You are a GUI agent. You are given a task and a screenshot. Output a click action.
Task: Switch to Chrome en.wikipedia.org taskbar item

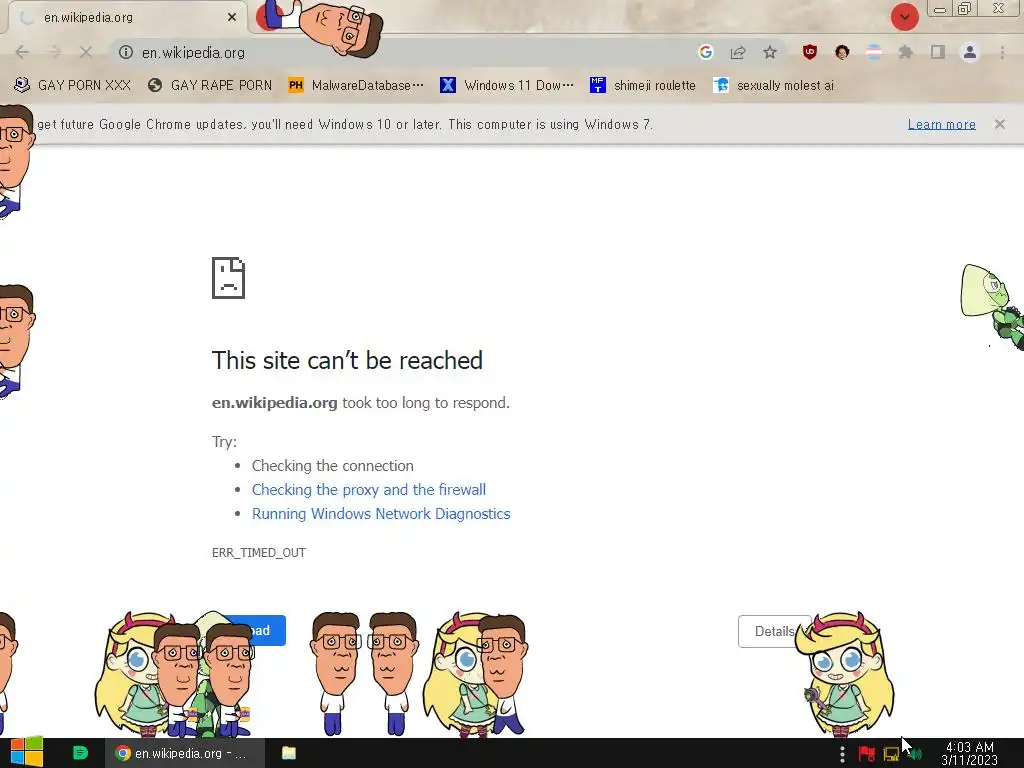(x=185, y=753)
